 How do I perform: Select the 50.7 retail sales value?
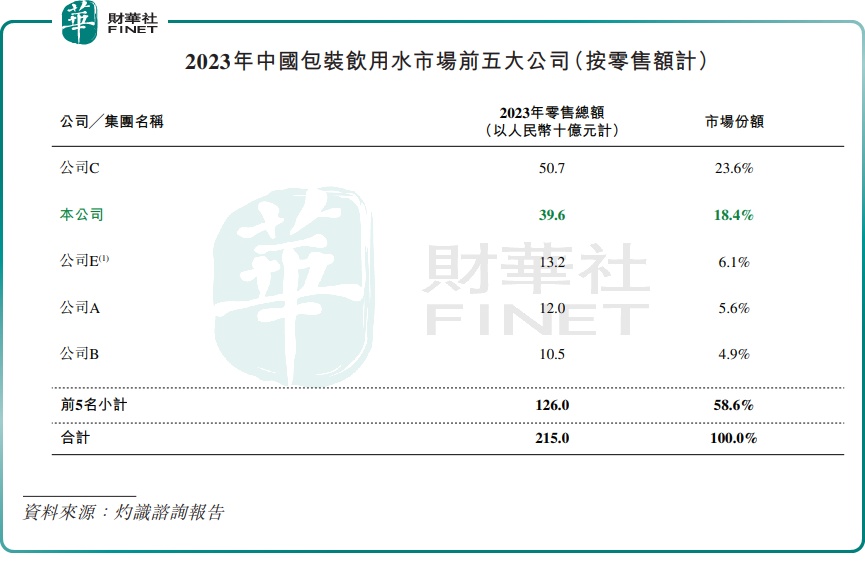pos(551,169)
